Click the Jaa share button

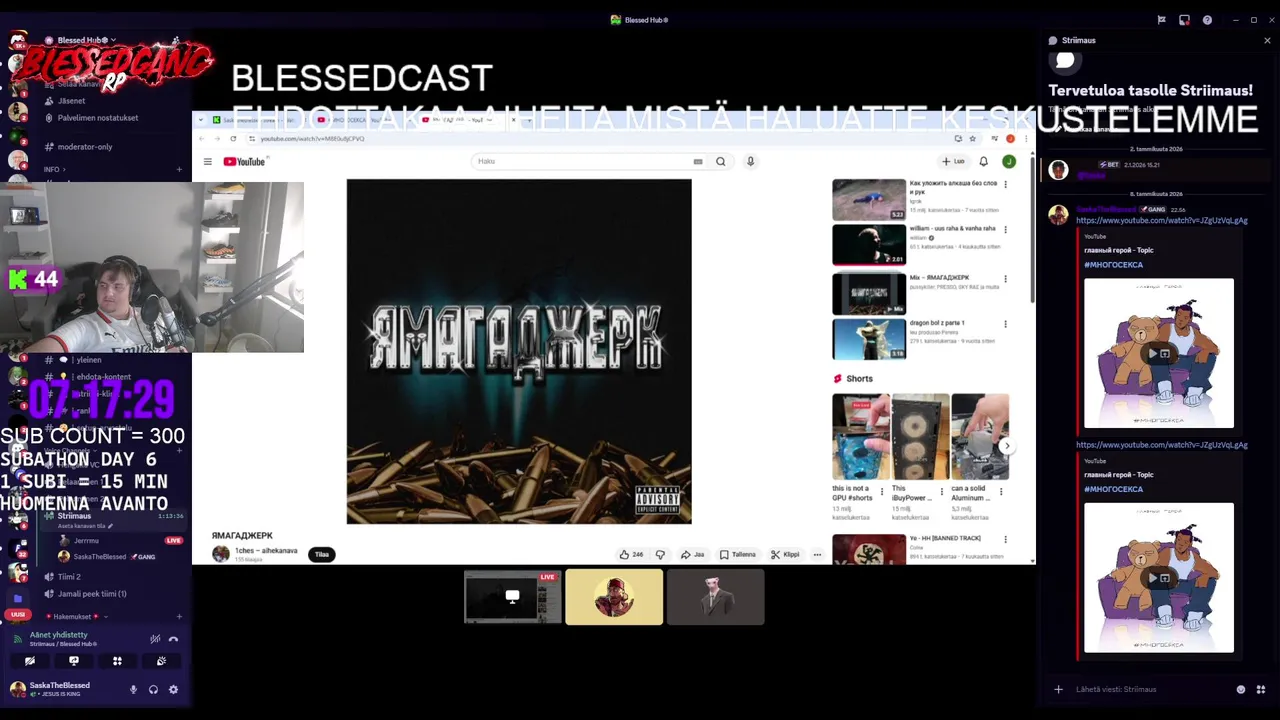point(692,554)
